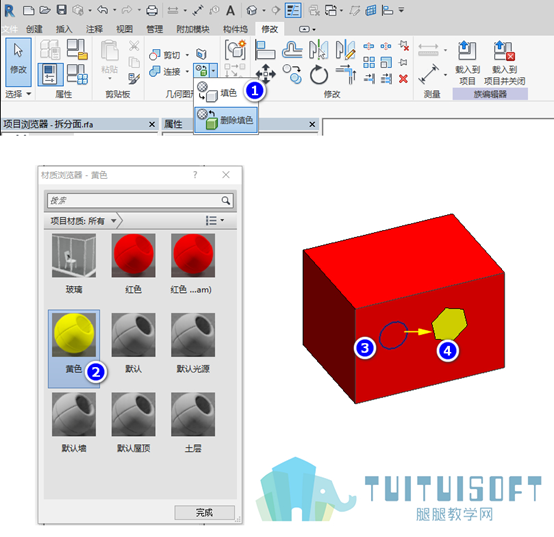Open a file with the folder icon
The width and height of the screenshot is (554, 537).
45,10
